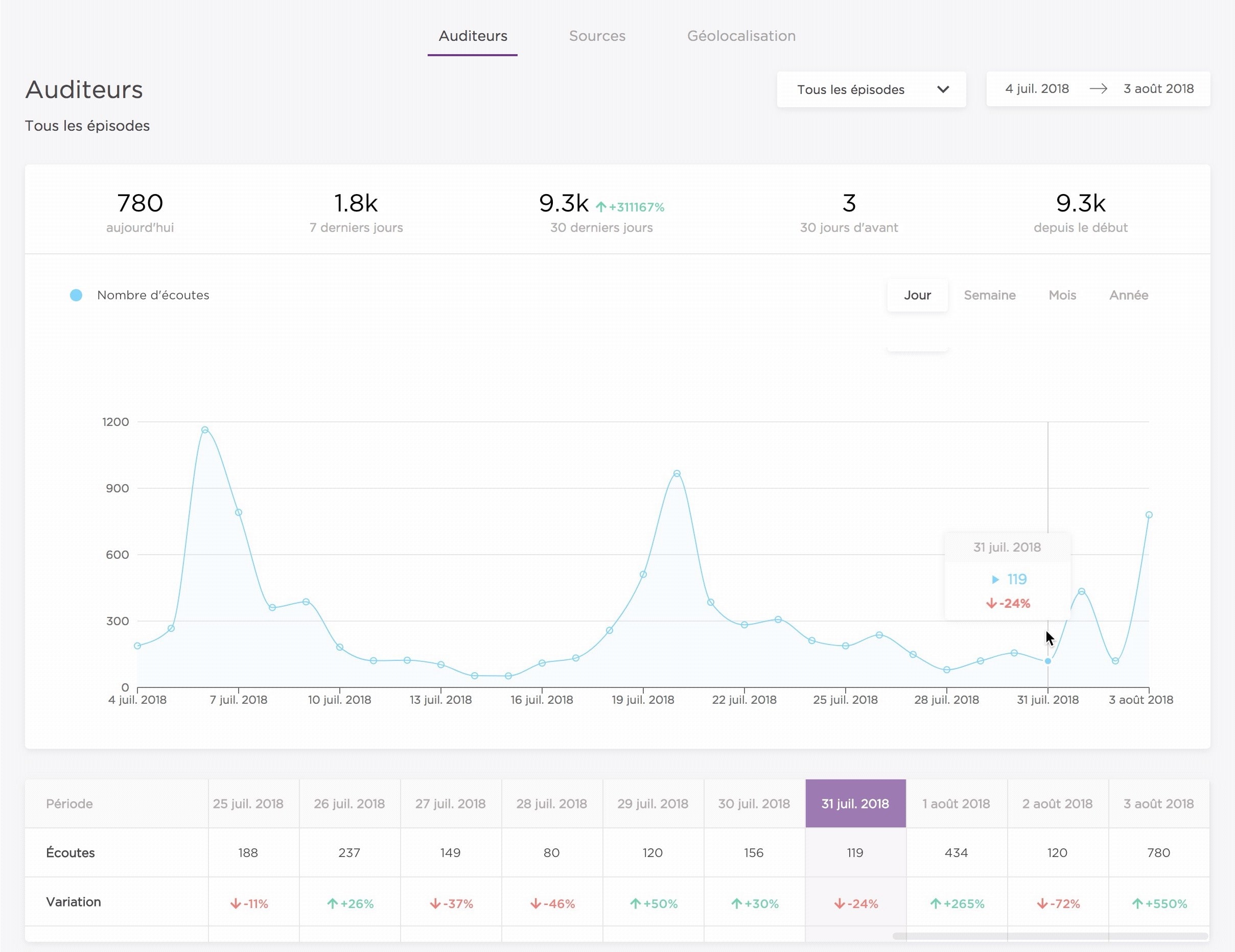Click the highlighted 31 juil. 2018 chart point
Viewport: 1235px width, 952px height.
(x=1048, y=661)
